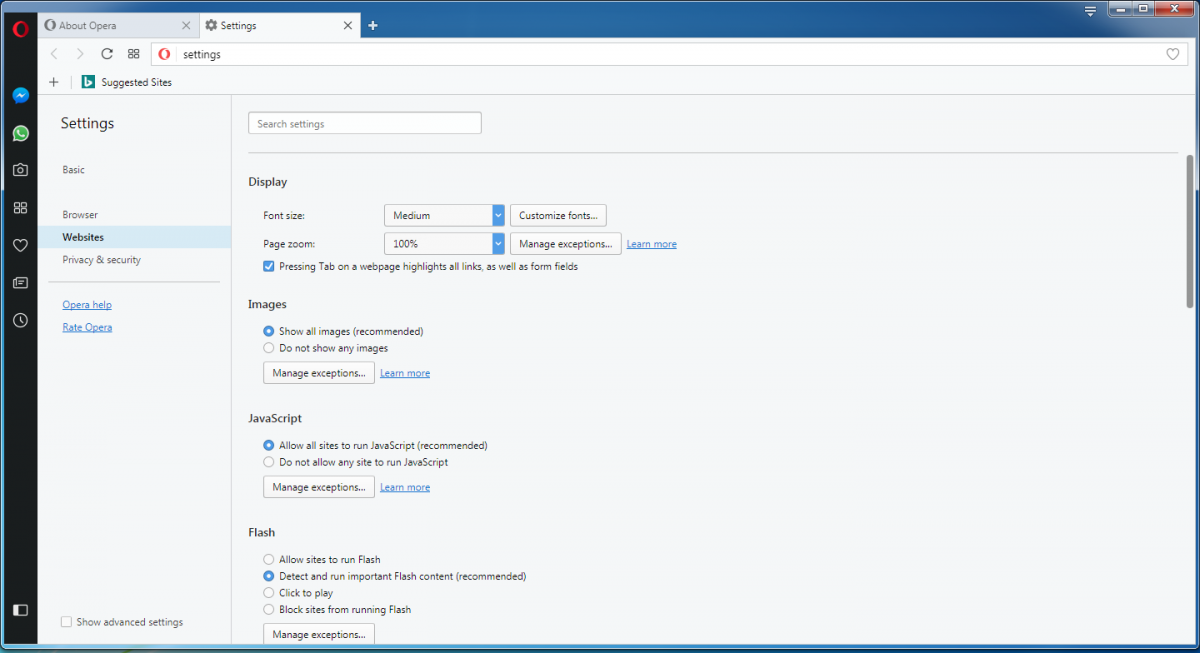Screen dimensions: 1200x653
Task: Uncheck the Pressing Tab highlights links option
Action: tap(269, 267)
